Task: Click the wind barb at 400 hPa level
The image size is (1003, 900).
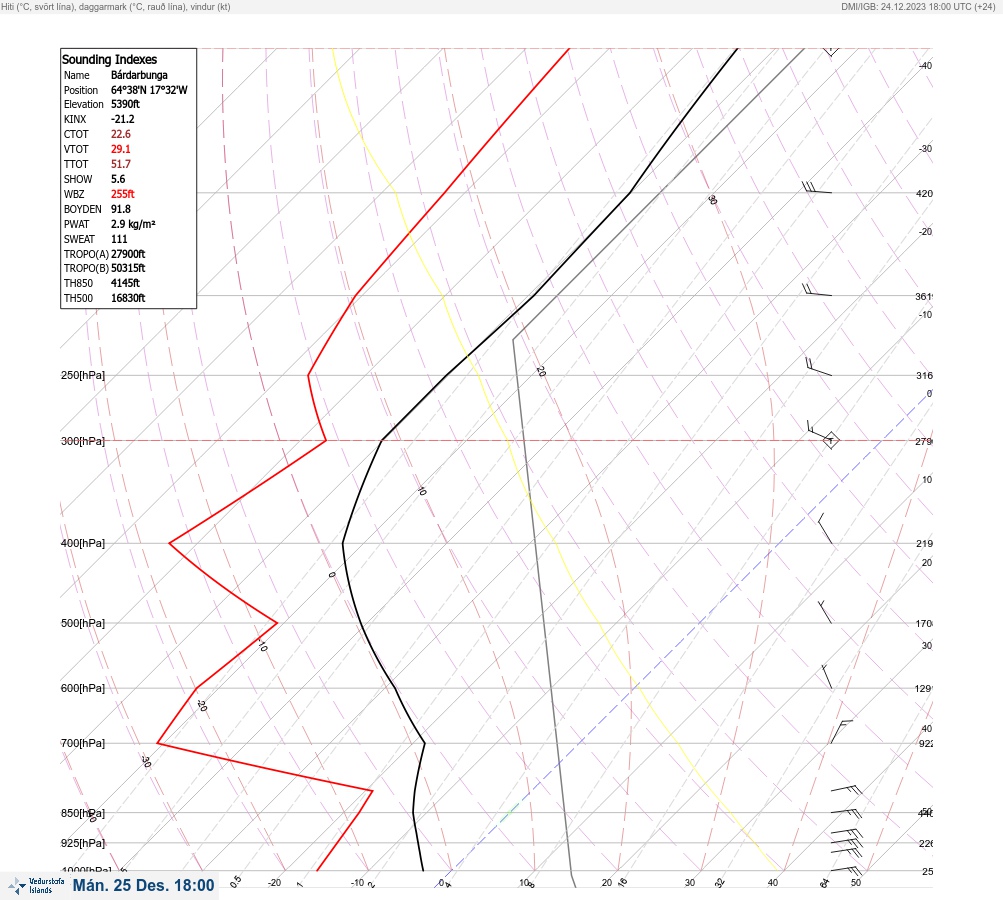Action: [x=825, y=528]
